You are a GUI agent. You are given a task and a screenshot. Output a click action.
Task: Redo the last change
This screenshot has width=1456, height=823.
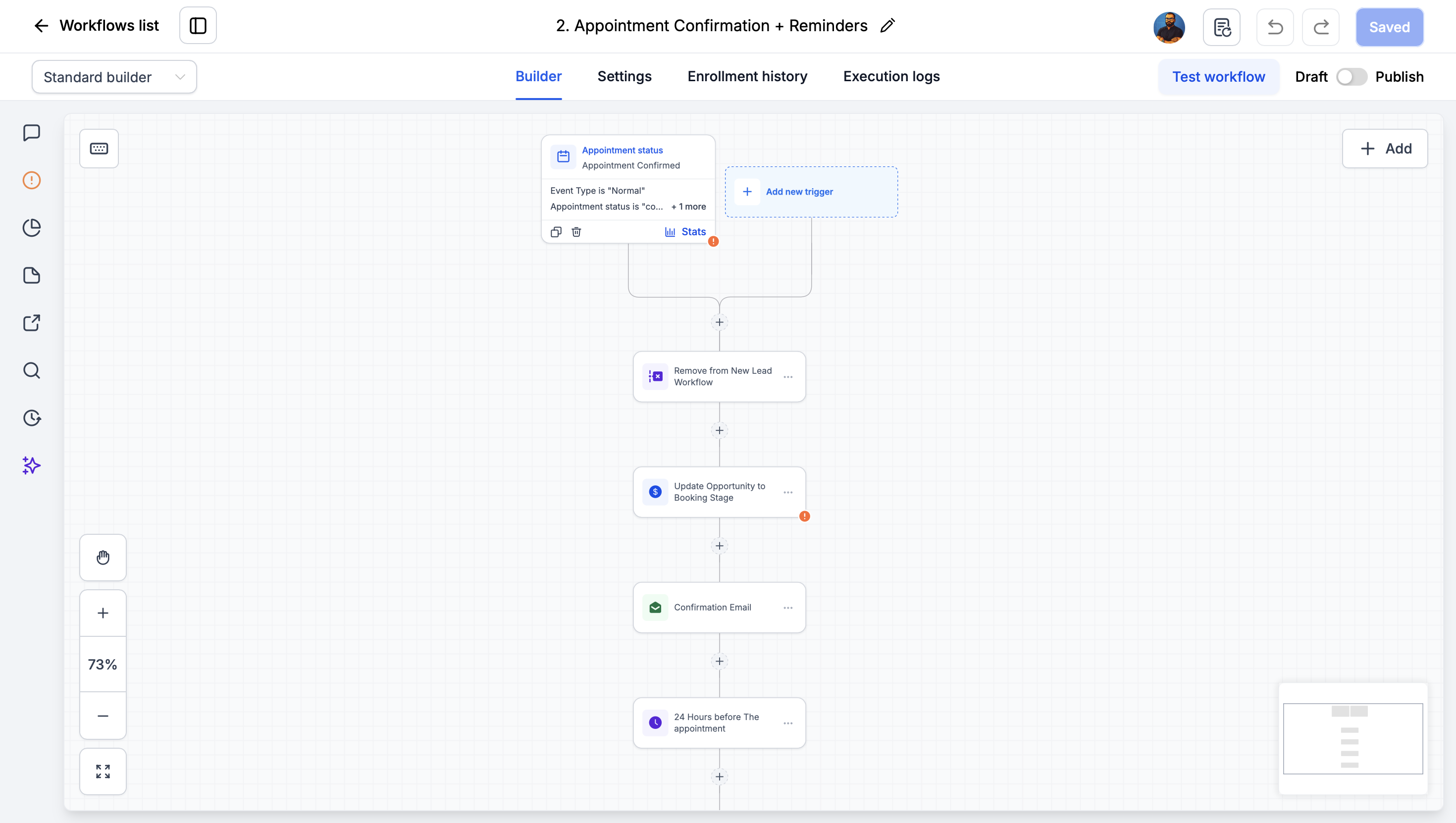point(1321,27)
